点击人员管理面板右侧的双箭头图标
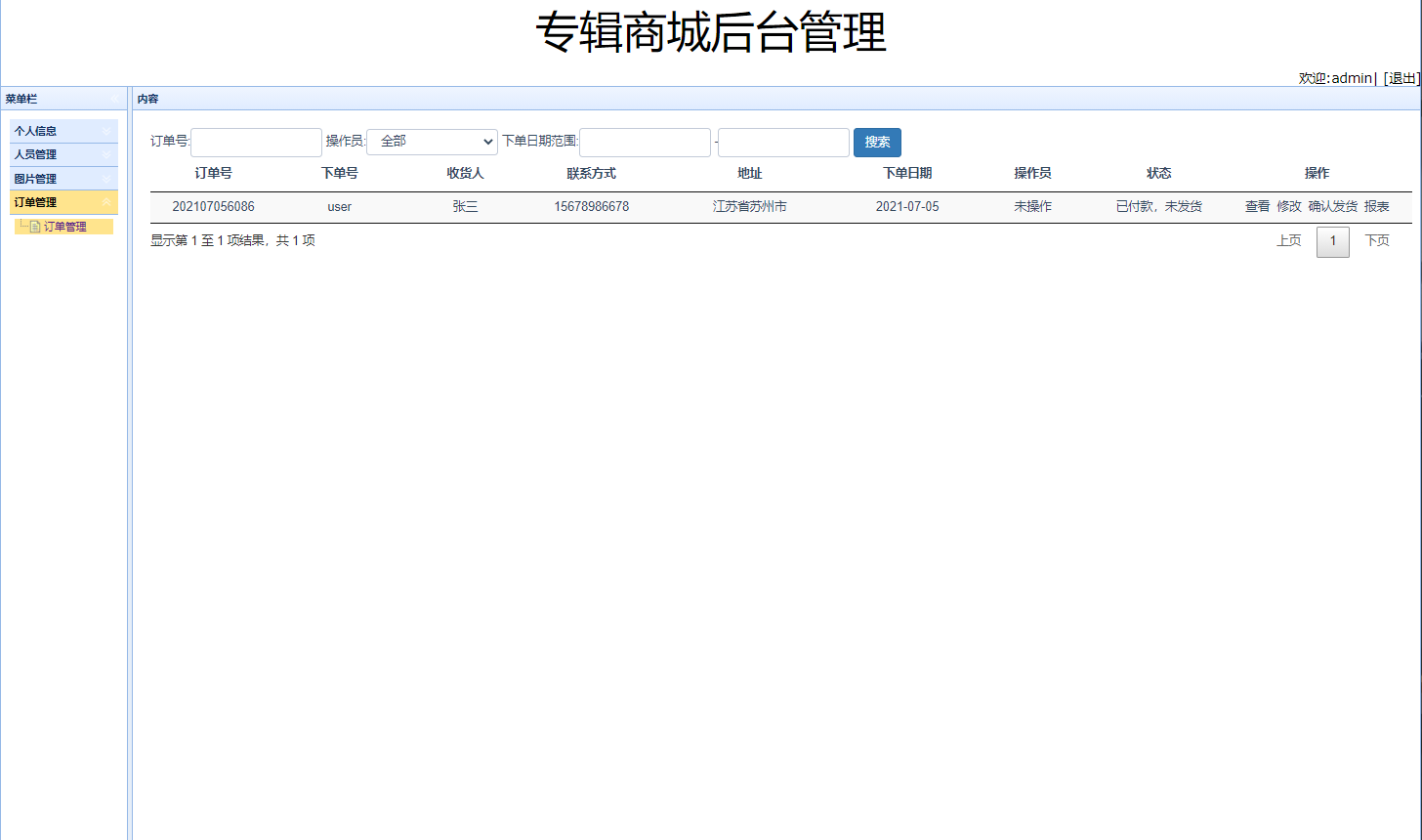 click(107, 154)
